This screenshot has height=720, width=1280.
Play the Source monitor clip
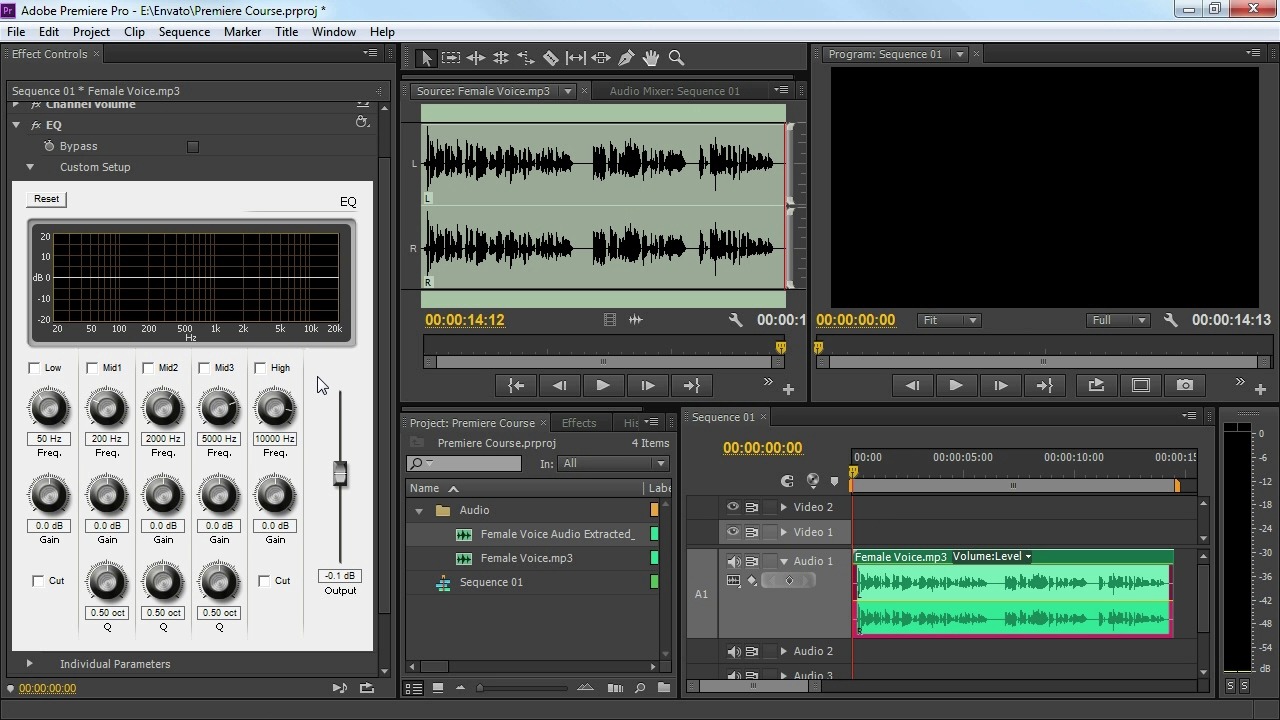(x=603, y=385)
